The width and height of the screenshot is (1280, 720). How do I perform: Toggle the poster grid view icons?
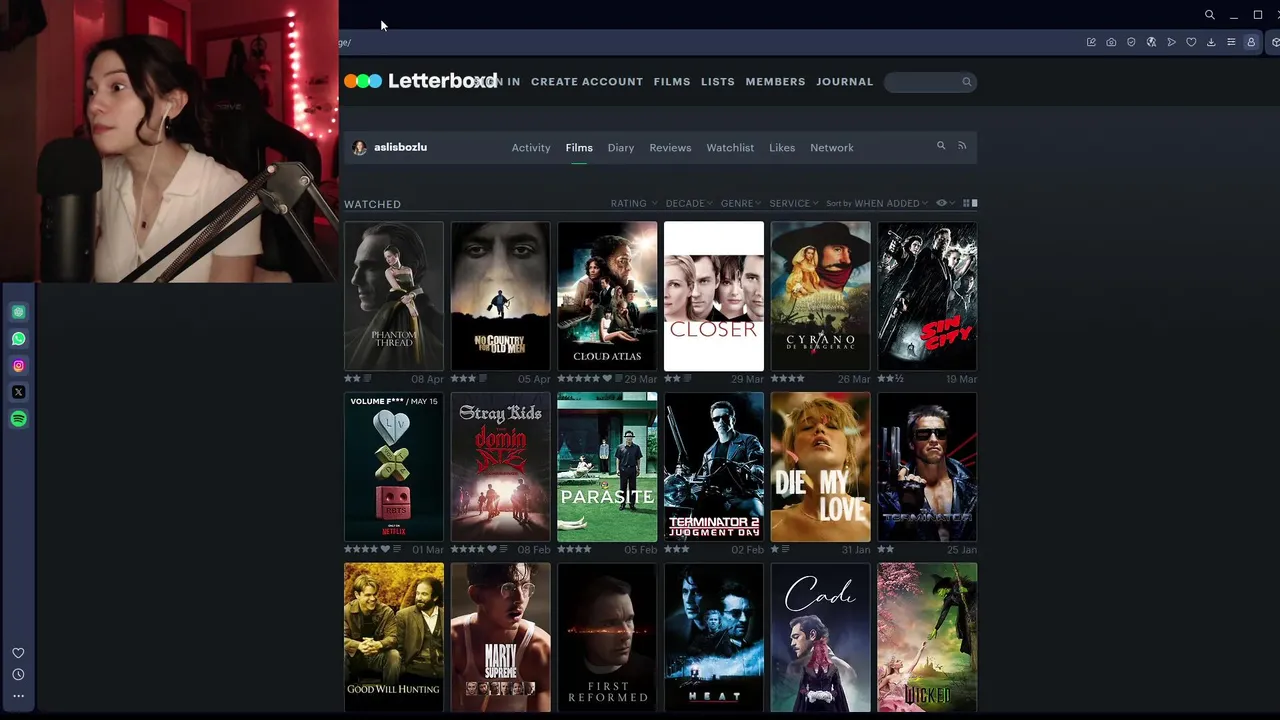click(970, 203)
